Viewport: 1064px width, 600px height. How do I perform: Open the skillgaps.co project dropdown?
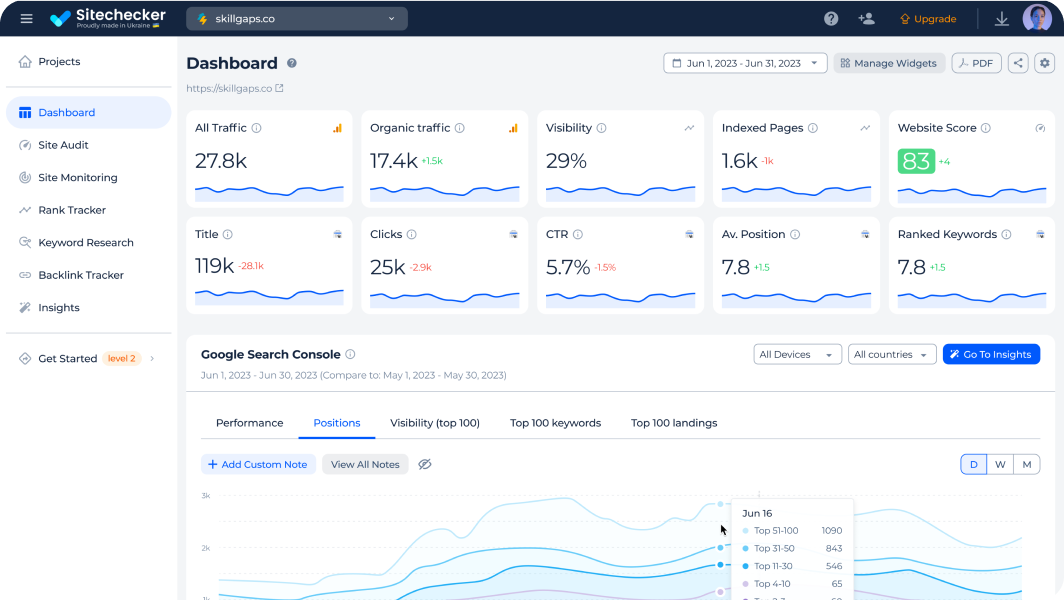pyautogui.click(x=297, y=18)
